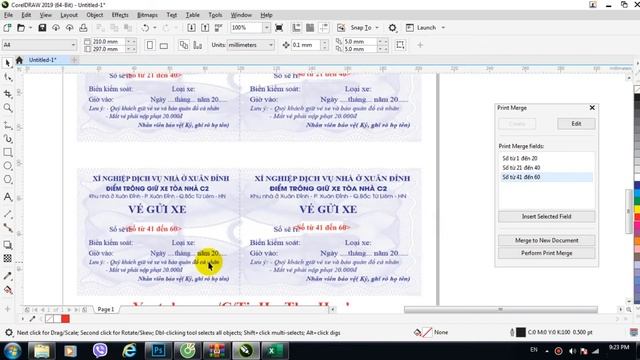Screen dimensions: 640x360
Task: Toggle apply layout to all pages
Action: pyautogui.click(x=184, y=45)
